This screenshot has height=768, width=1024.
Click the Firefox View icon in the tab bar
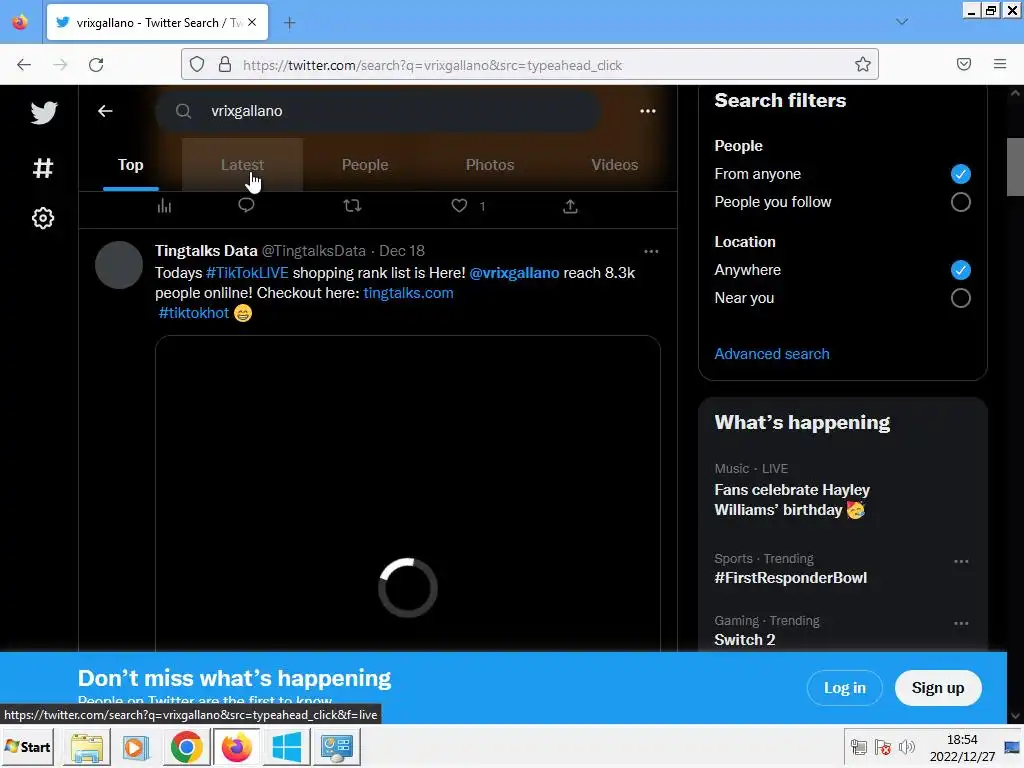pyautogui.click(x=20, y=22)
